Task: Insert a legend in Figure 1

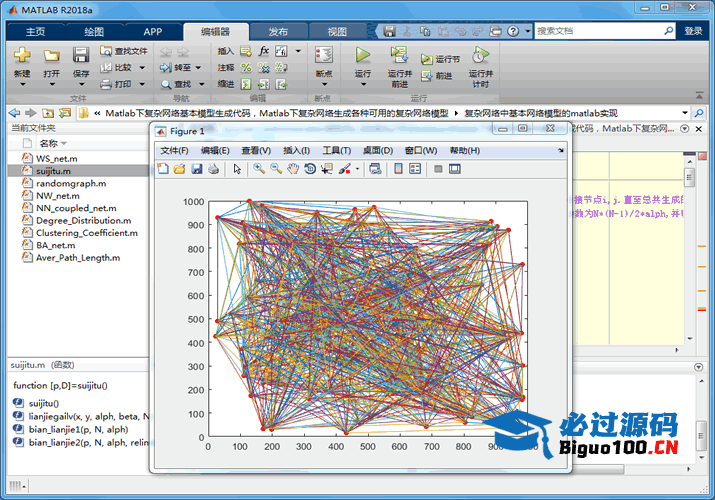Action: pyautogui.click(x=415, y=169)
